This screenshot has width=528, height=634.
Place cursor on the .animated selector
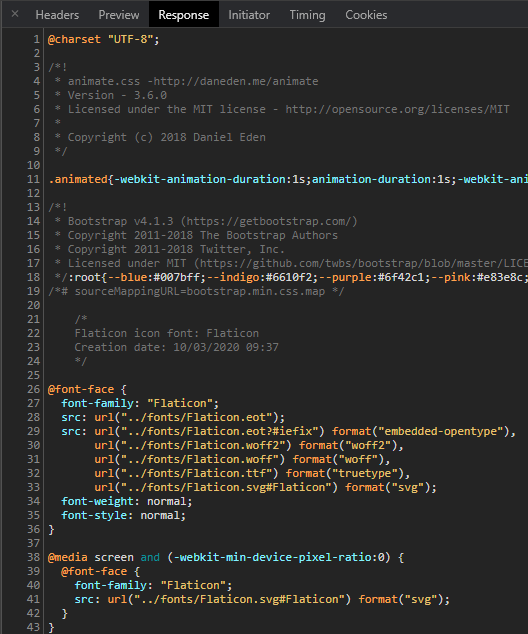coord(78,179)
